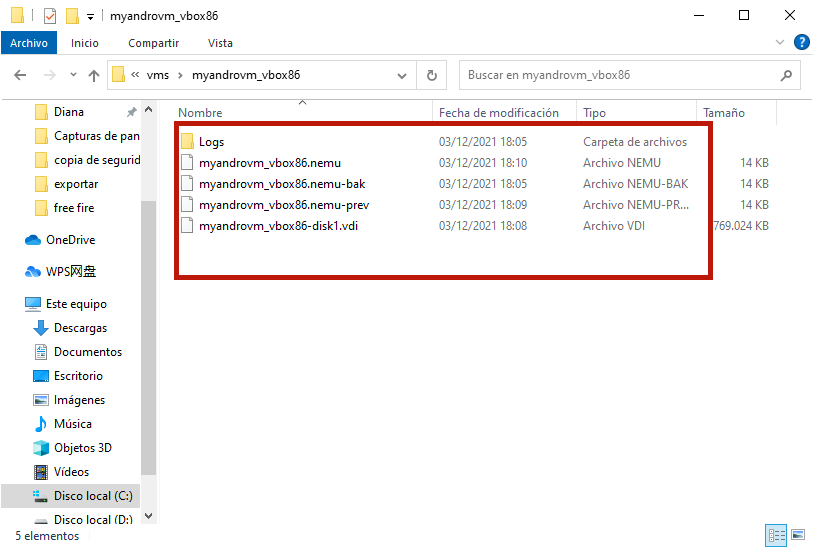Click the vms breadcrumb in address bar
Image resolution: width=814 pixels, height=548 pixels.
coord(158,75)
